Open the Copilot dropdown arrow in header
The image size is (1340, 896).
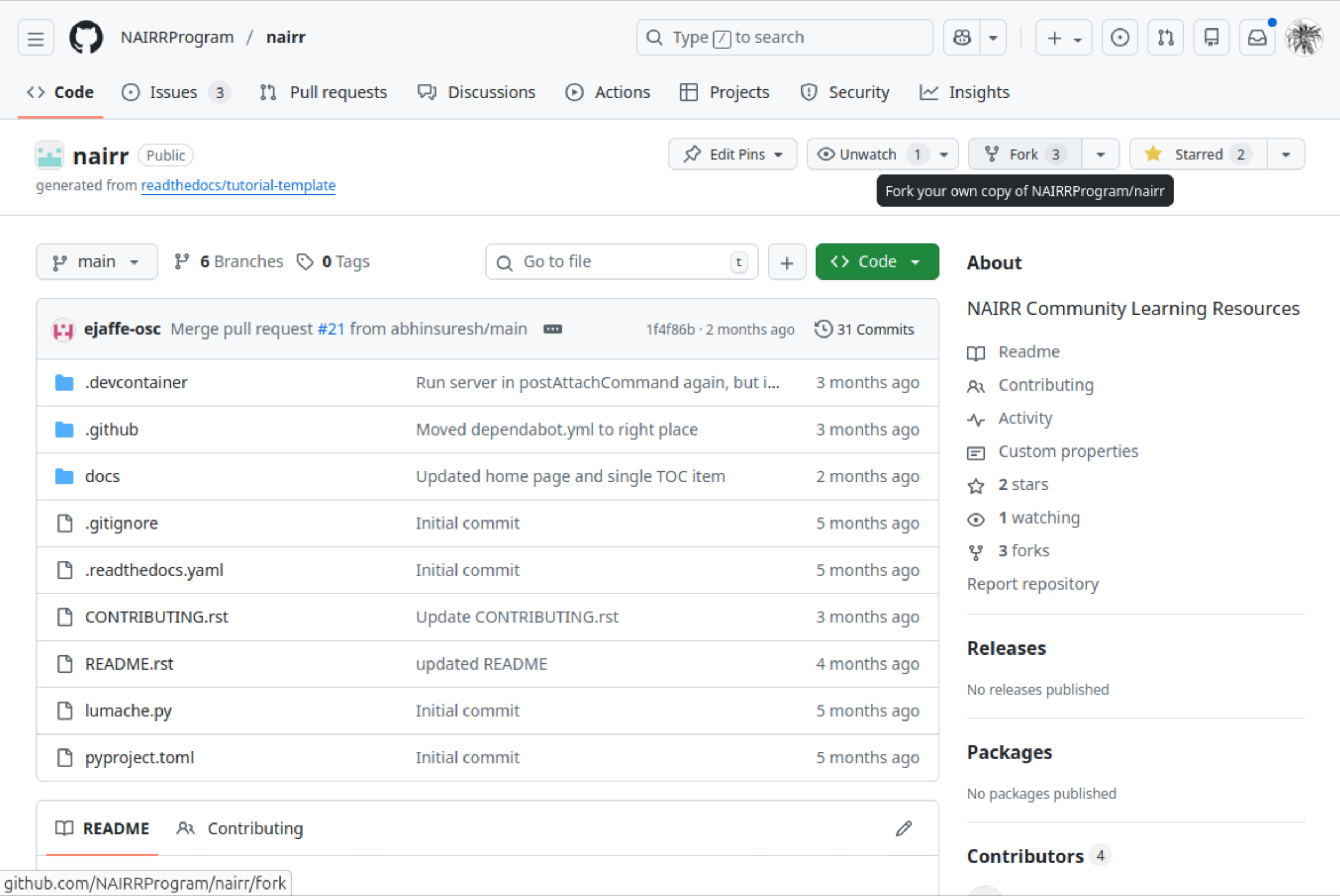pyautogui.click(x=993, y=38)
